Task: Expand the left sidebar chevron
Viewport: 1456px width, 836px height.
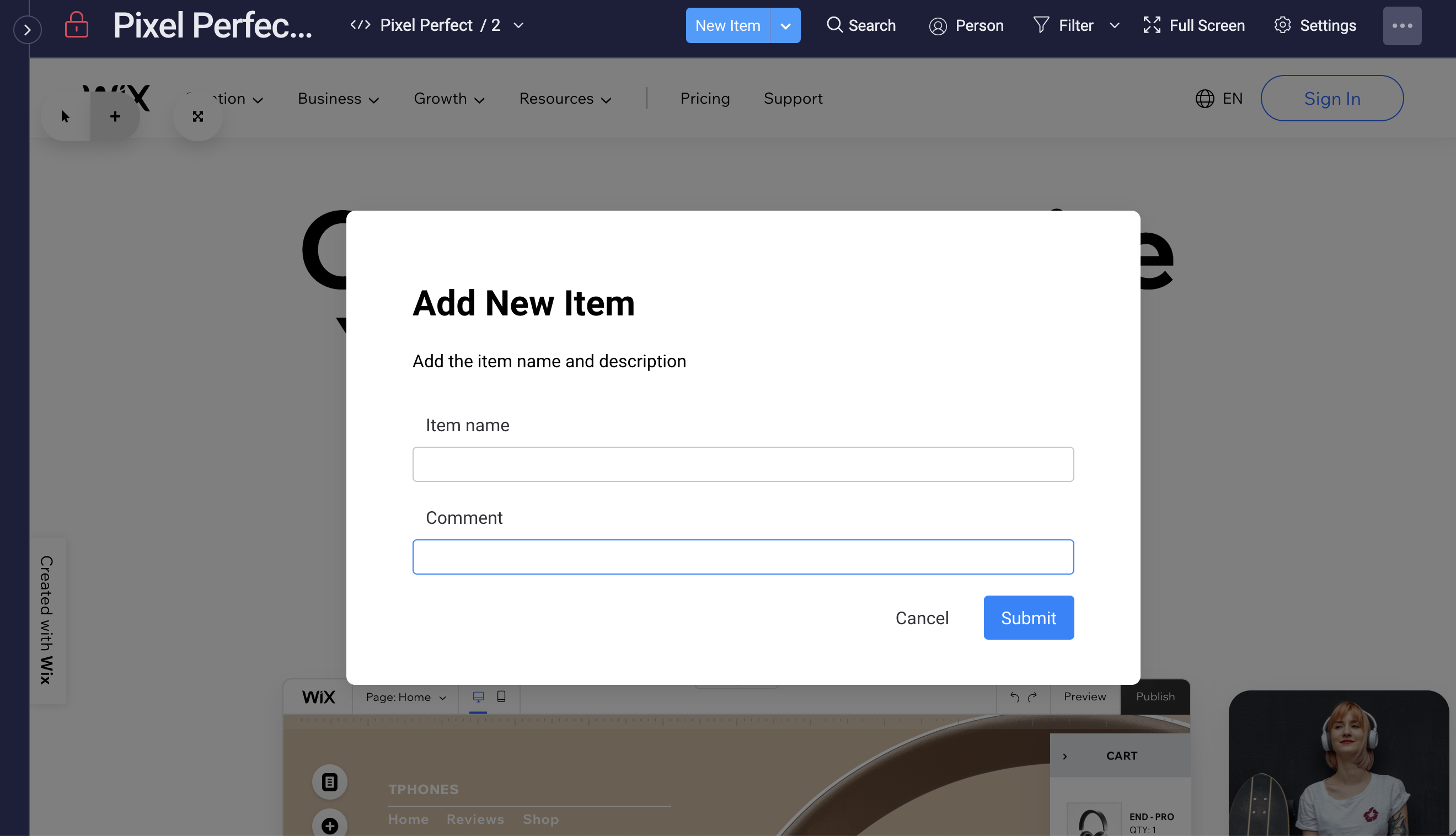Action: (x=27, y=30)
